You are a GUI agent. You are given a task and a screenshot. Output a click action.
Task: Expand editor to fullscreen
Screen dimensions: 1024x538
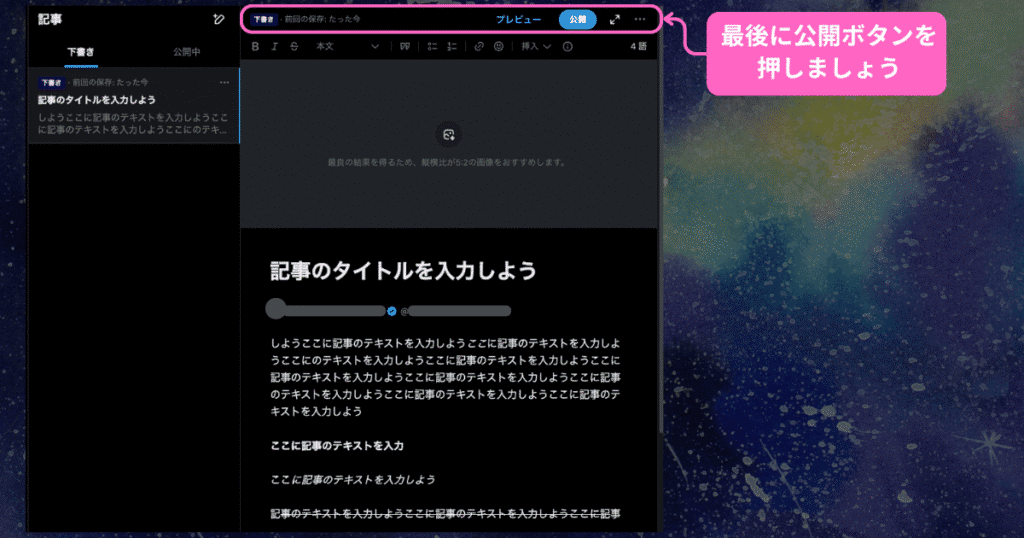coord(615,20)
